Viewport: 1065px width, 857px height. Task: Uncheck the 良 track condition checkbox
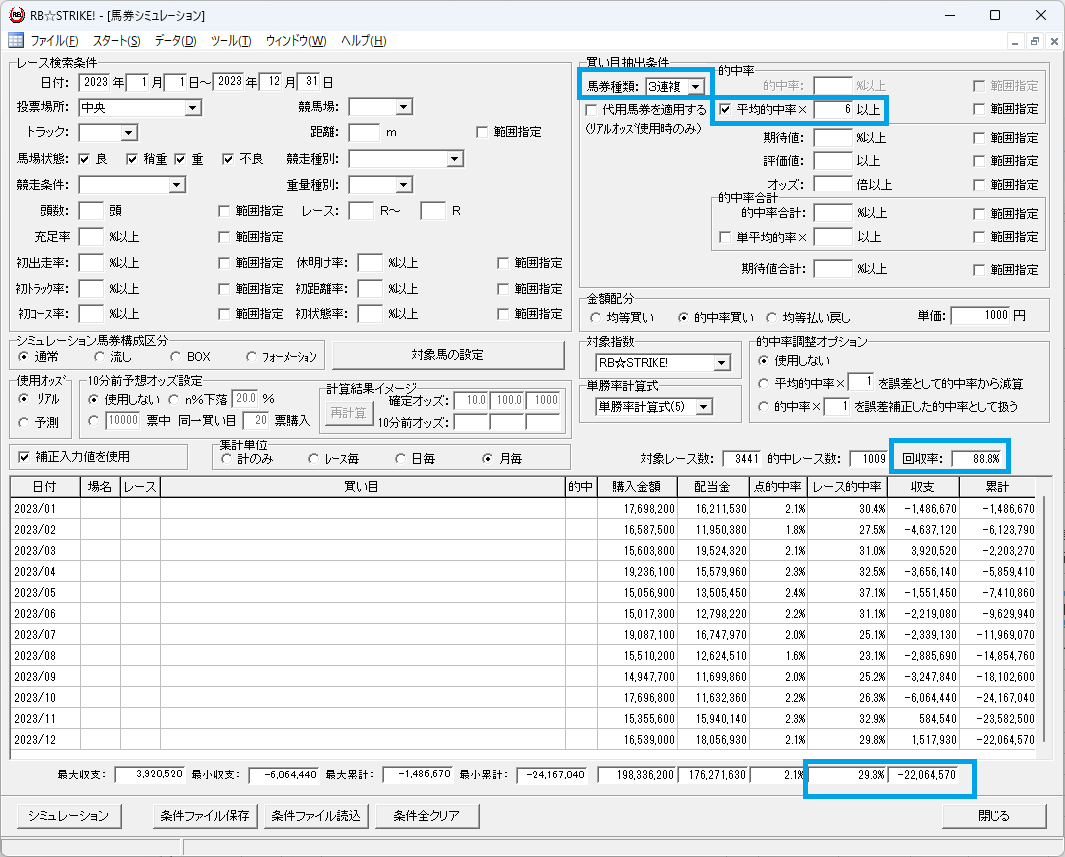point(84,159)
